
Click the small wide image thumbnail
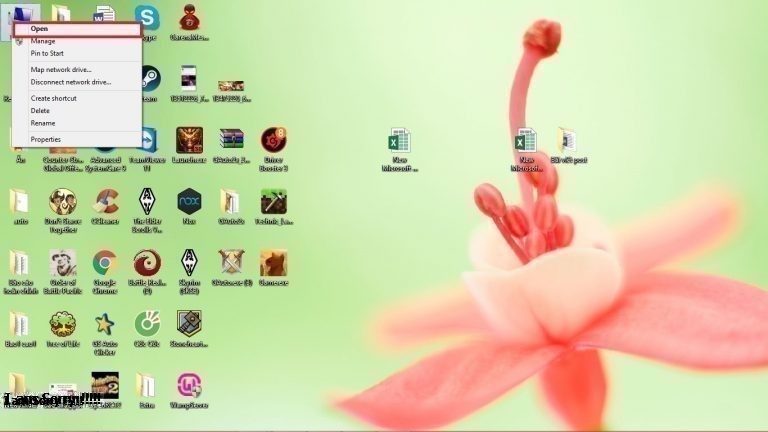(231, 86)
